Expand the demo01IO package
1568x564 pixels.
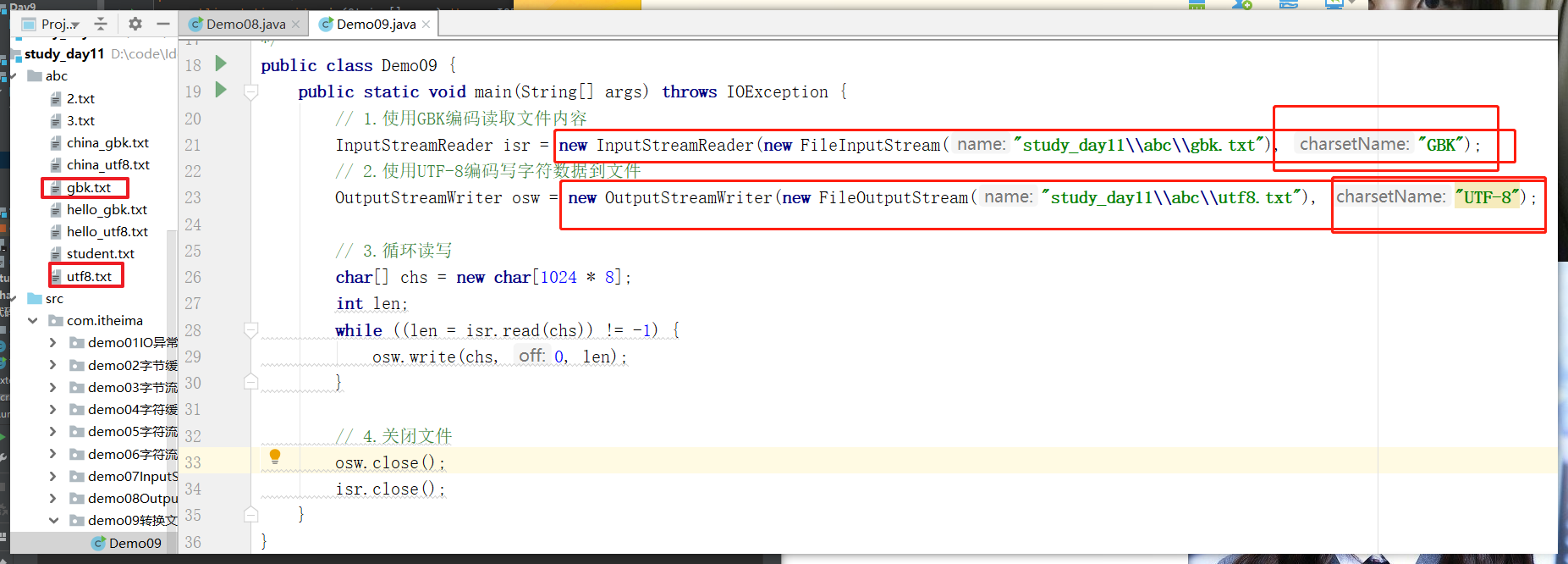(x=53, y=342)
